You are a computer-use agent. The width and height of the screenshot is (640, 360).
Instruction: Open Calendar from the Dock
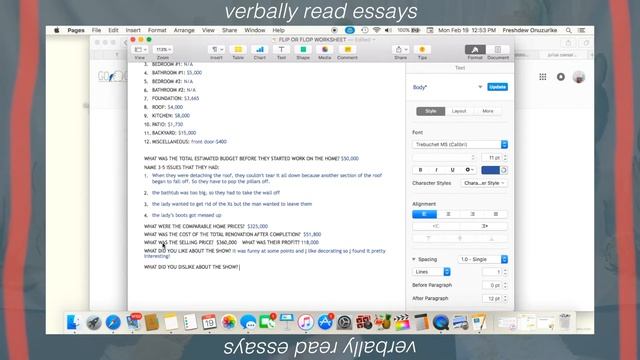coord(209,322)
